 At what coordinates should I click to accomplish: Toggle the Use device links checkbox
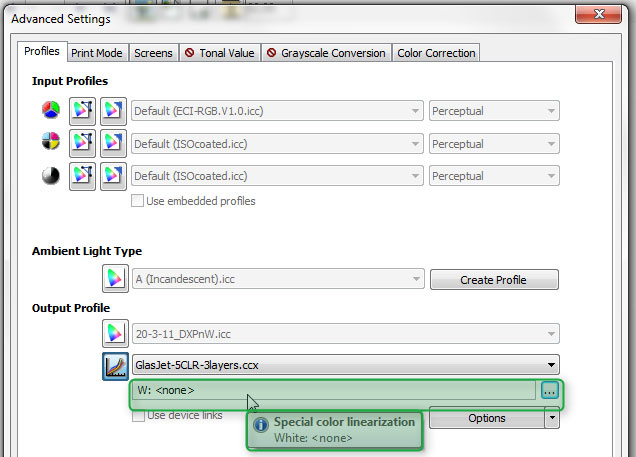[x=139, y=416]
